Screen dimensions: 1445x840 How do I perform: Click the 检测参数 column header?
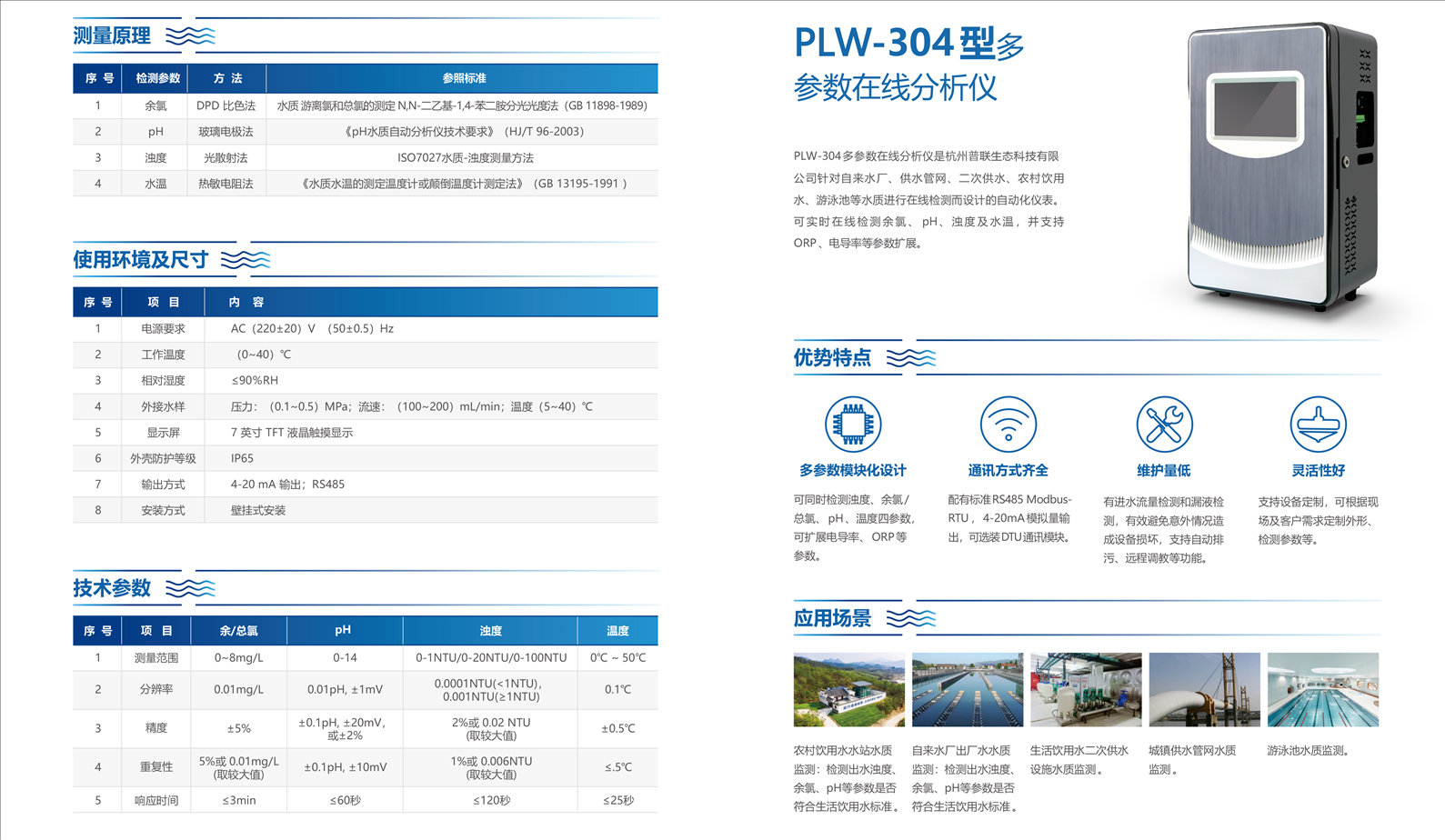tap(158, 78)
